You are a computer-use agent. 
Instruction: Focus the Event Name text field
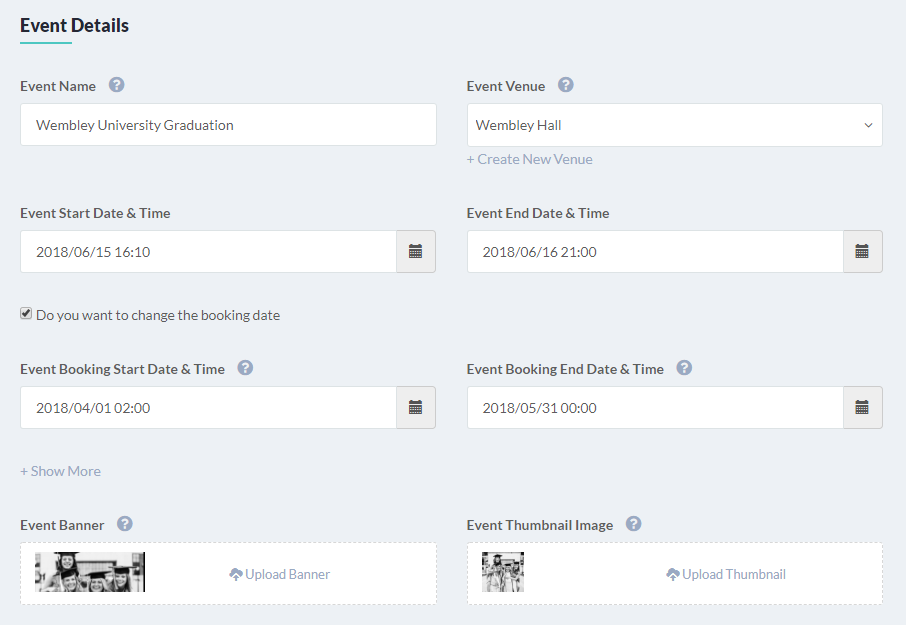coord(228,125)
